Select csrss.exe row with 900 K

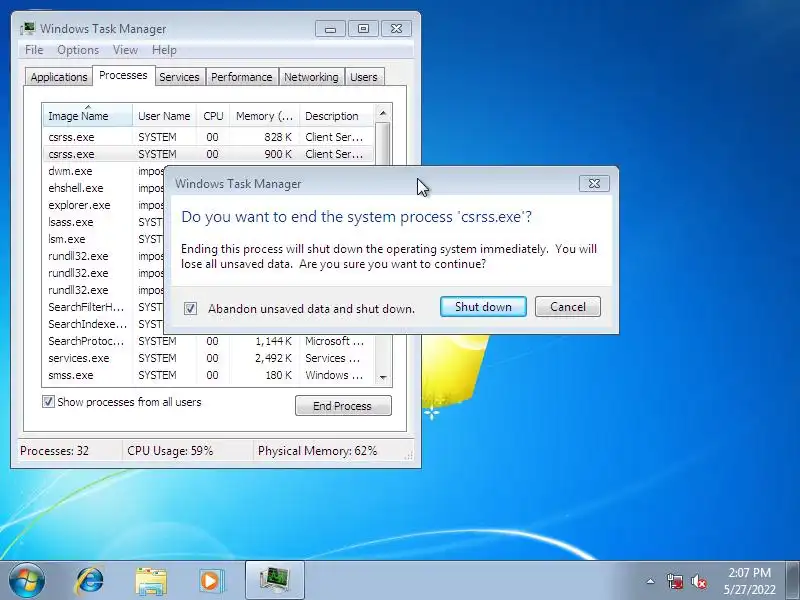click(x=208, y=154)
